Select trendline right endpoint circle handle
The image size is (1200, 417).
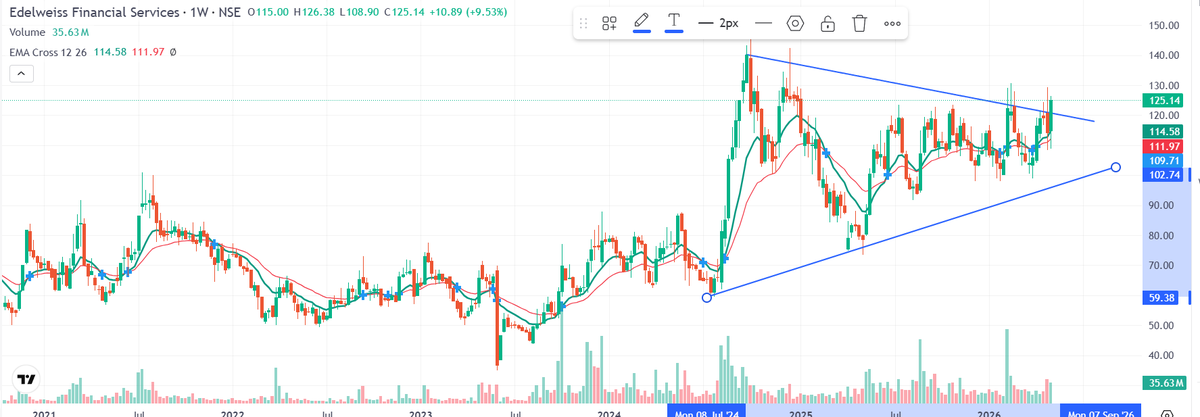pyautogui.click(x=1116, y=168)
